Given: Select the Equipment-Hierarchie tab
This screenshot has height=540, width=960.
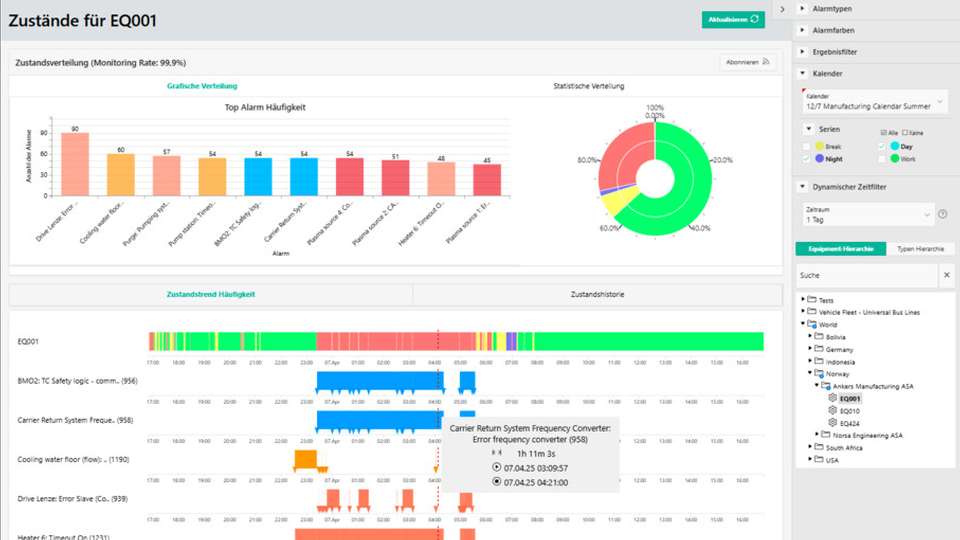Looking at the screenshot, I should 841,249.
